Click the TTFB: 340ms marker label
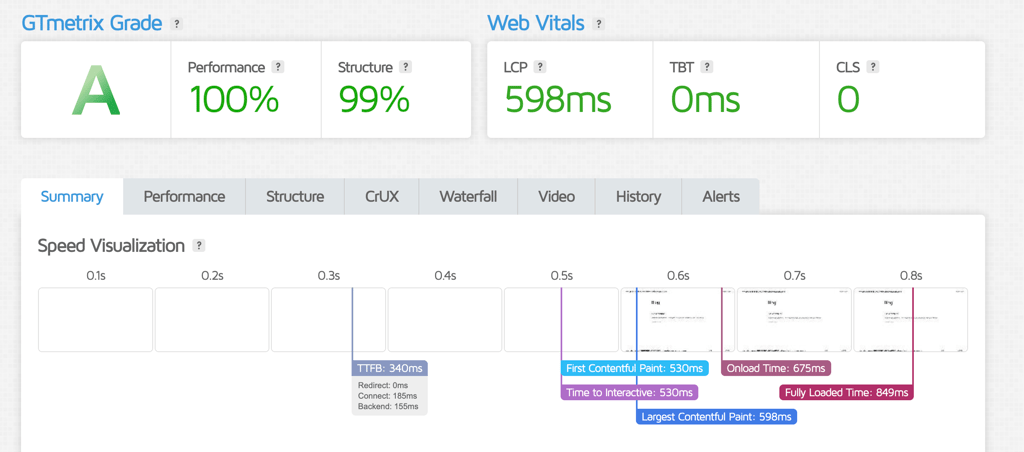Screen dimensions: 1024x452 click(x=390, y=368)
